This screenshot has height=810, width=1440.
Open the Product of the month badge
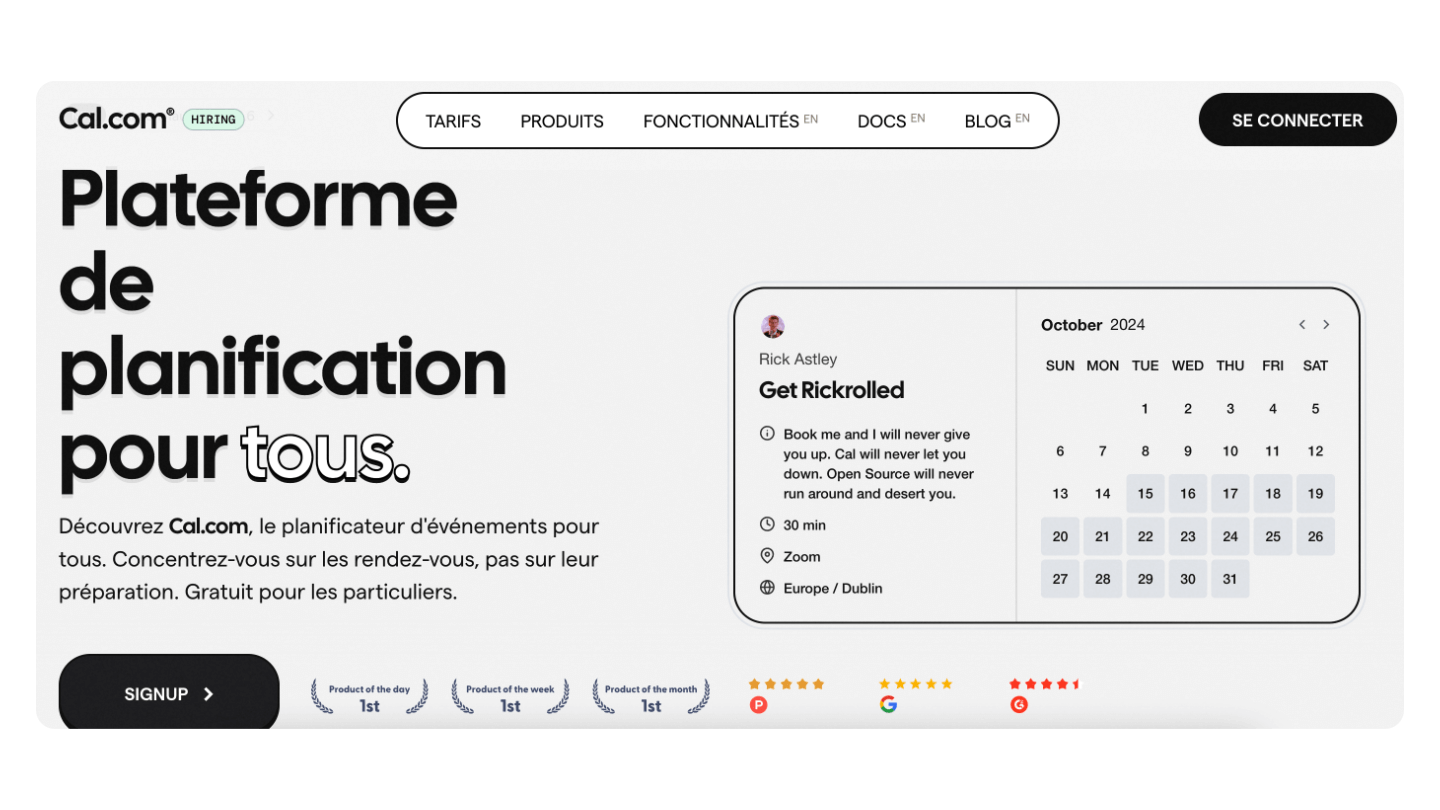[651, 697]
